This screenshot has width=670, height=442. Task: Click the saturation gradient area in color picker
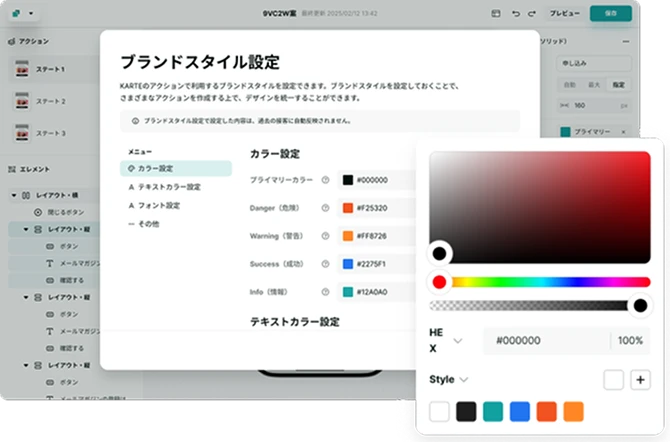[540, 207]
